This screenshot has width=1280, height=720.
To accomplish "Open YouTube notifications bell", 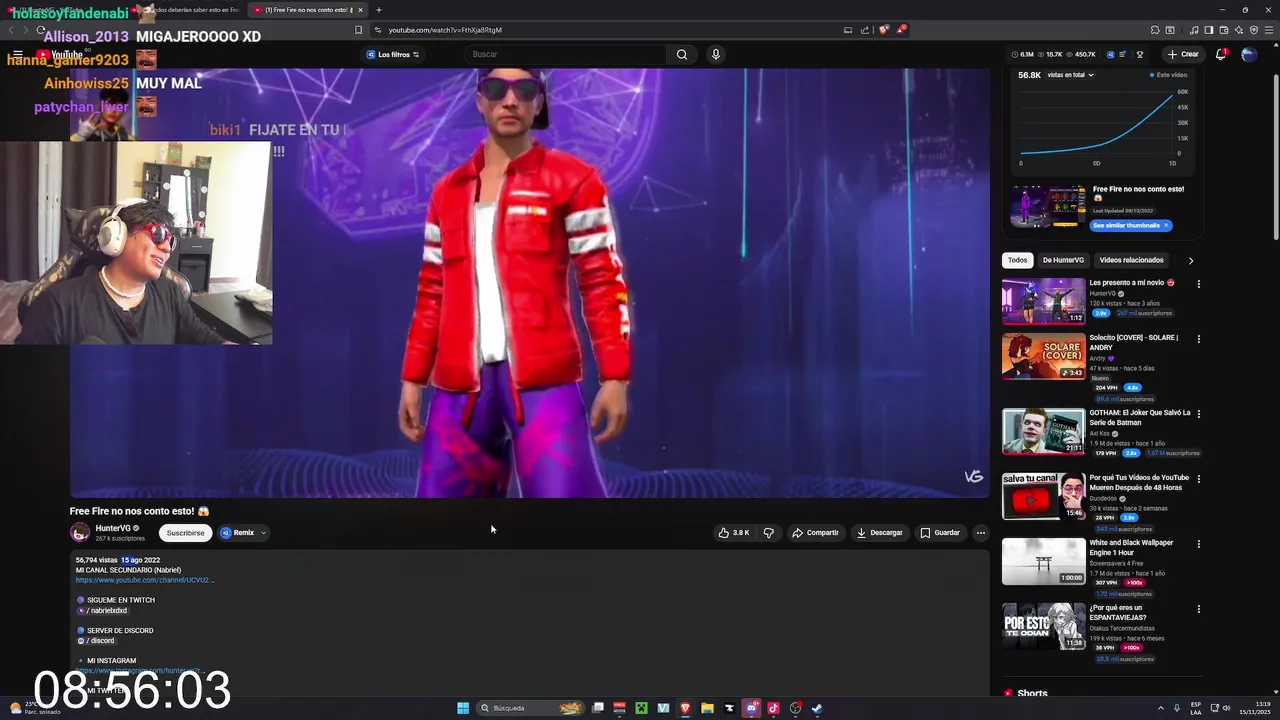I will 1221,54.
